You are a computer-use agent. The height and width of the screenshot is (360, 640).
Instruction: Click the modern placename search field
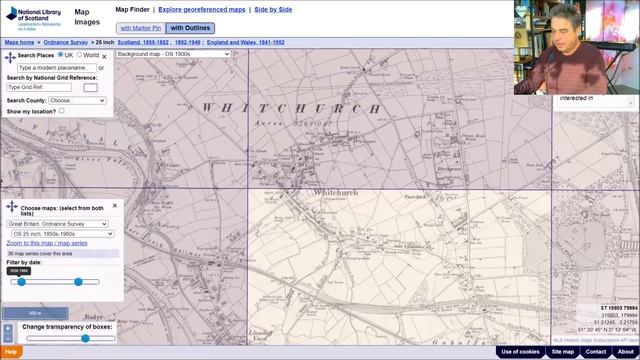[57, 68]
